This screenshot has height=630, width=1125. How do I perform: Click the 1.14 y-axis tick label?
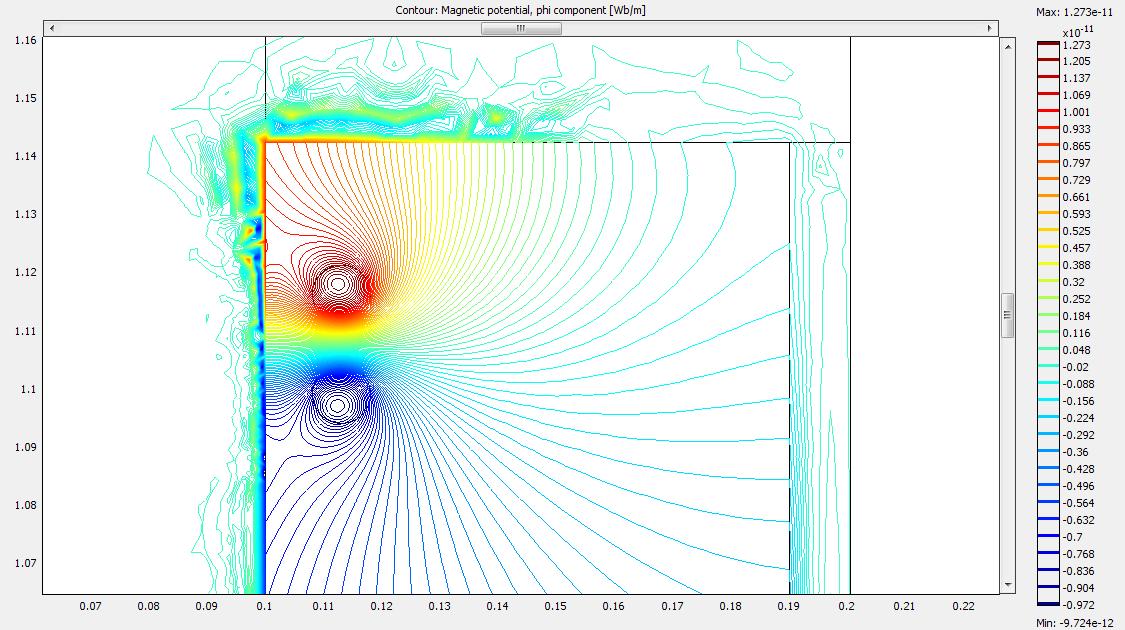(x=26, y=156)
